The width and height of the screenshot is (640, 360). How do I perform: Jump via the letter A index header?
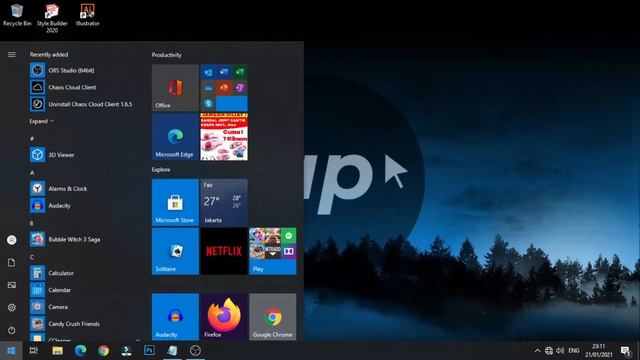tap(32, 173)
